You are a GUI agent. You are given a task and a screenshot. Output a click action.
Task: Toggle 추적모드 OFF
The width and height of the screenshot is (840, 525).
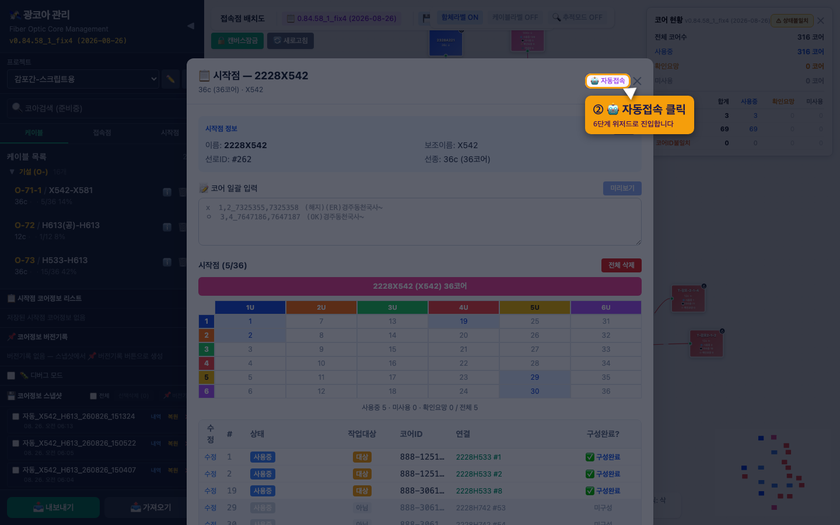click(578, 18)
